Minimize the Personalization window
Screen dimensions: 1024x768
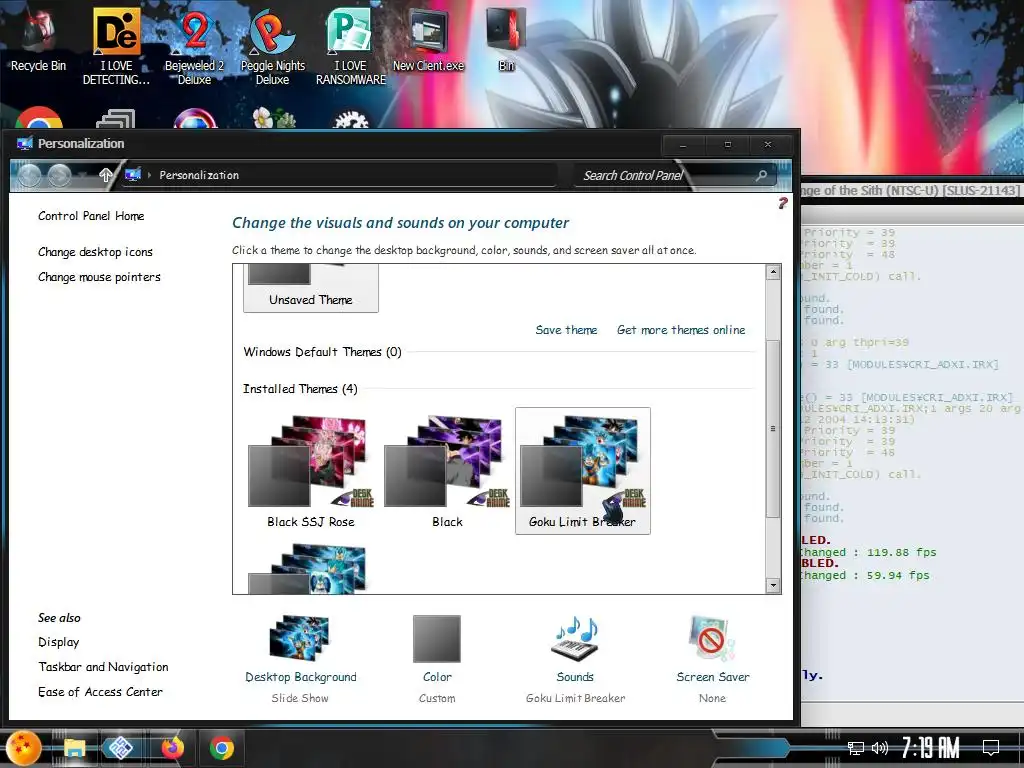(x=683, y=144)
